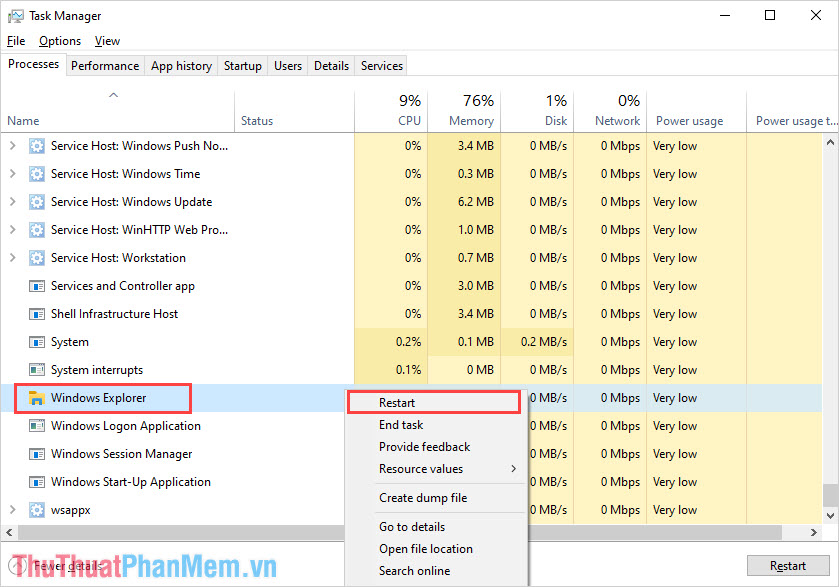Click the gear icon beside Service Host: Workstation
The image size is (839, 587).
[37, 258]
